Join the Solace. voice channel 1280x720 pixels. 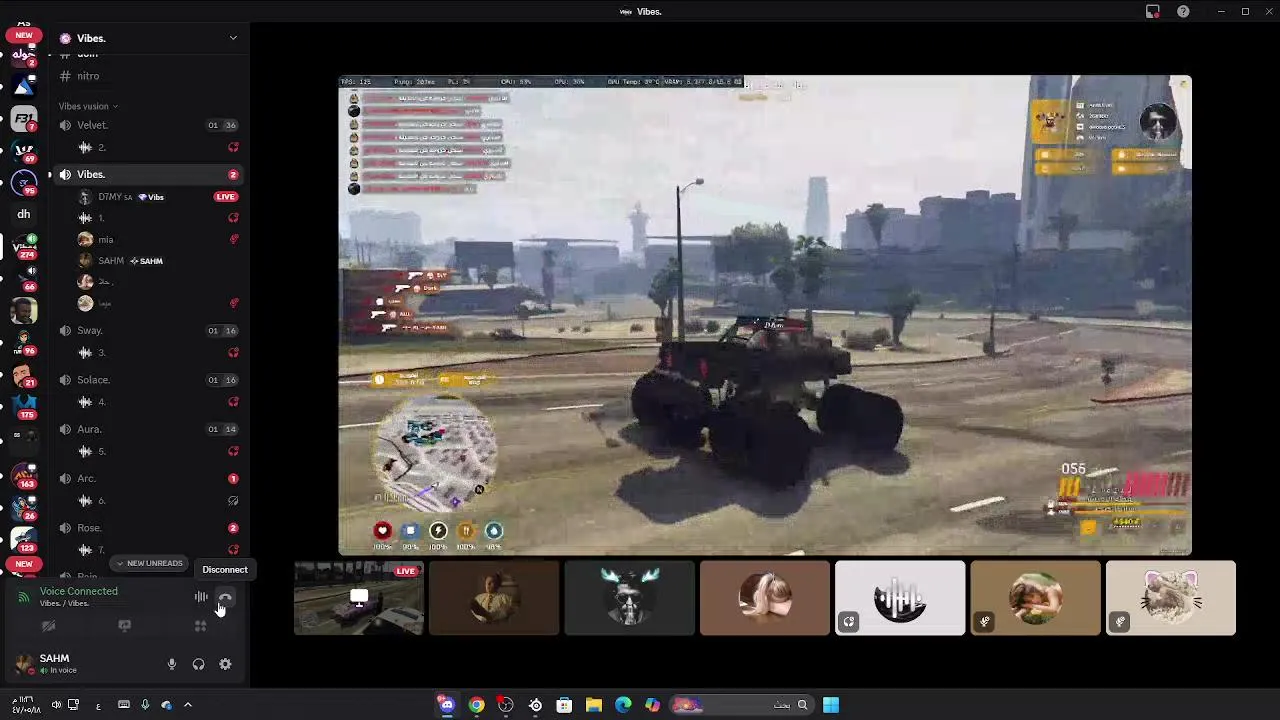[x=150, y=380]
